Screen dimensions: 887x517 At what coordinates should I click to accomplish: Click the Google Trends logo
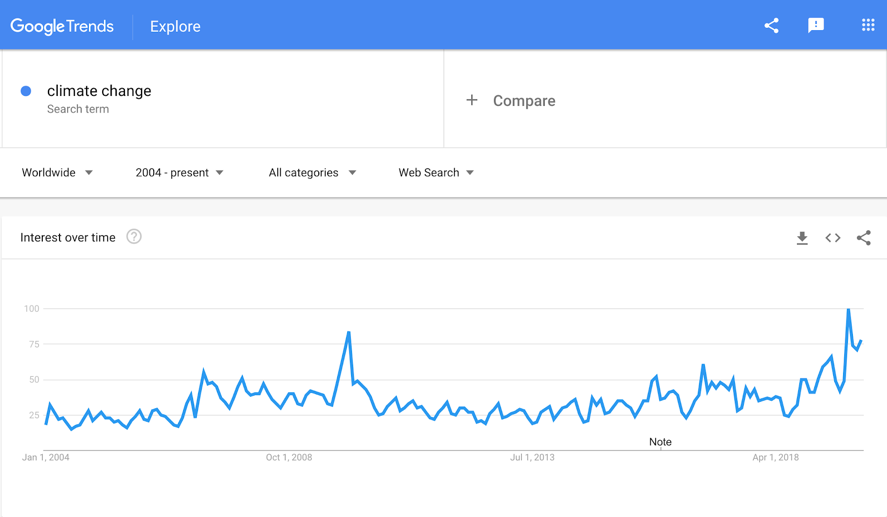(62, 26)
